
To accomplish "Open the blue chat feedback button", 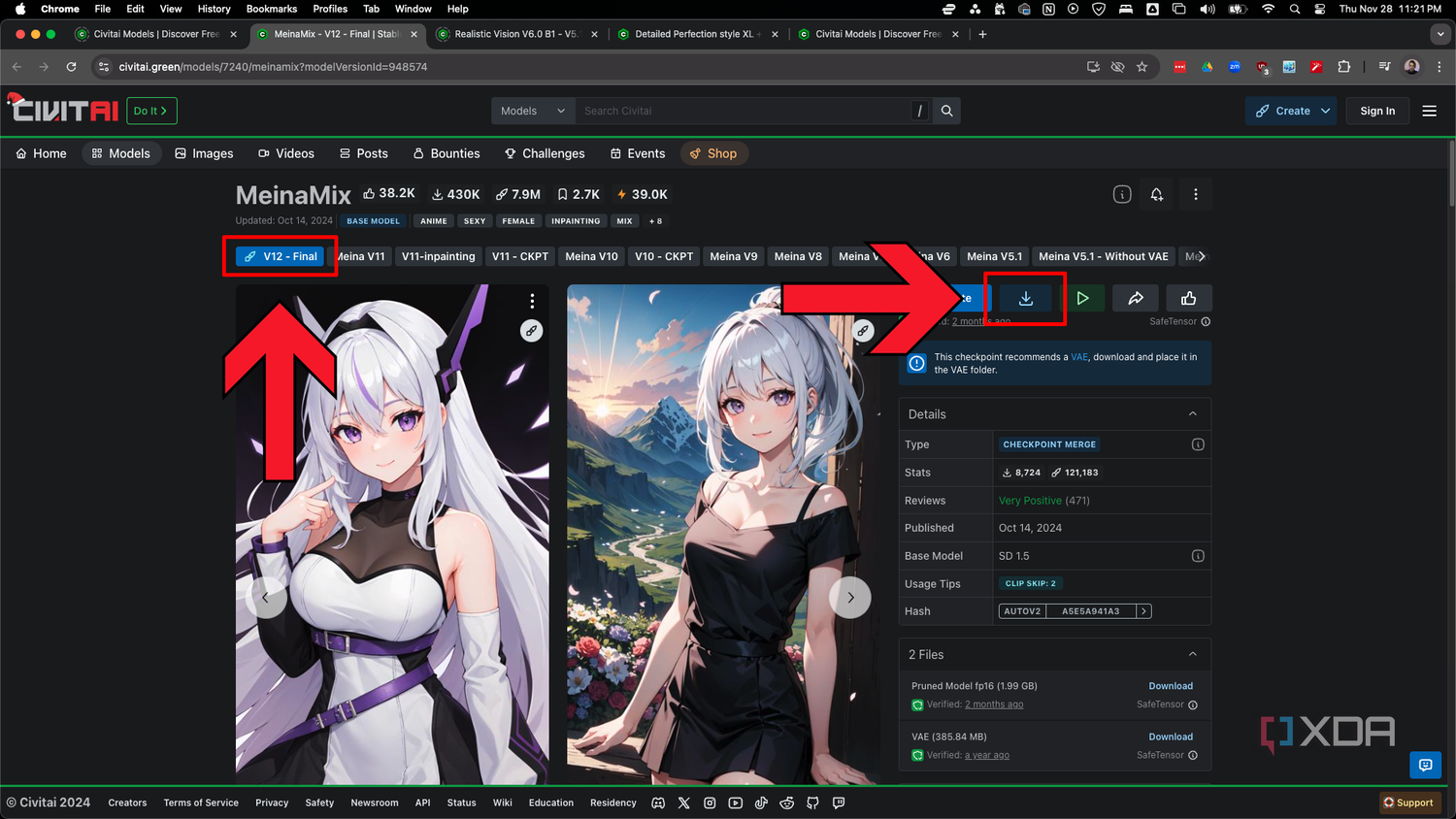I will [x=1425, y=765].
